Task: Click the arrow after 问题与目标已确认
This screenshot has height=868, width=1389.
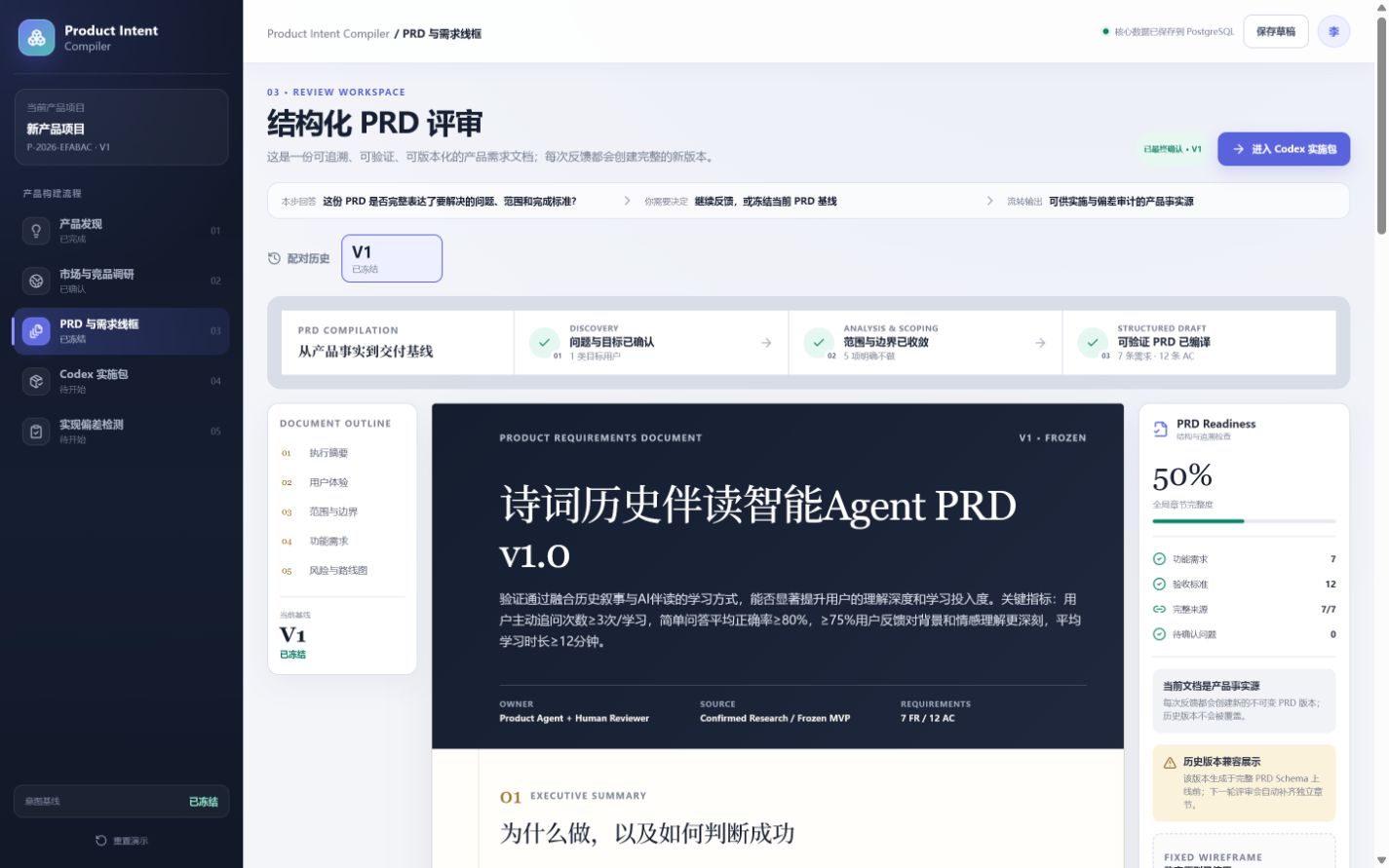Action: tap(766, 343)
